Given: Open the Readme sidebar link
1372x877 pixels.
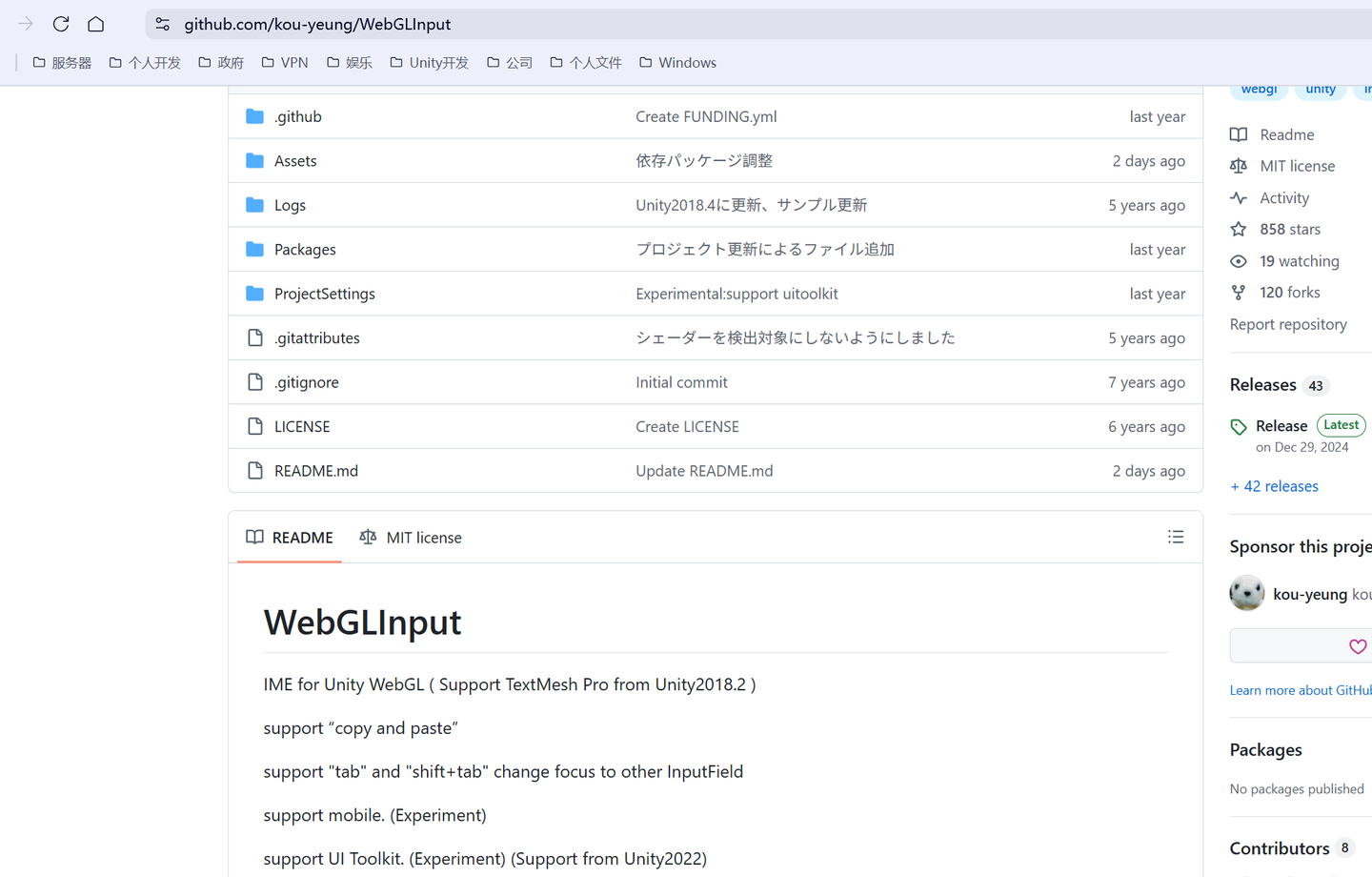Looking at the screenshot, I should pyautogui.click(x=1287, y=134).
